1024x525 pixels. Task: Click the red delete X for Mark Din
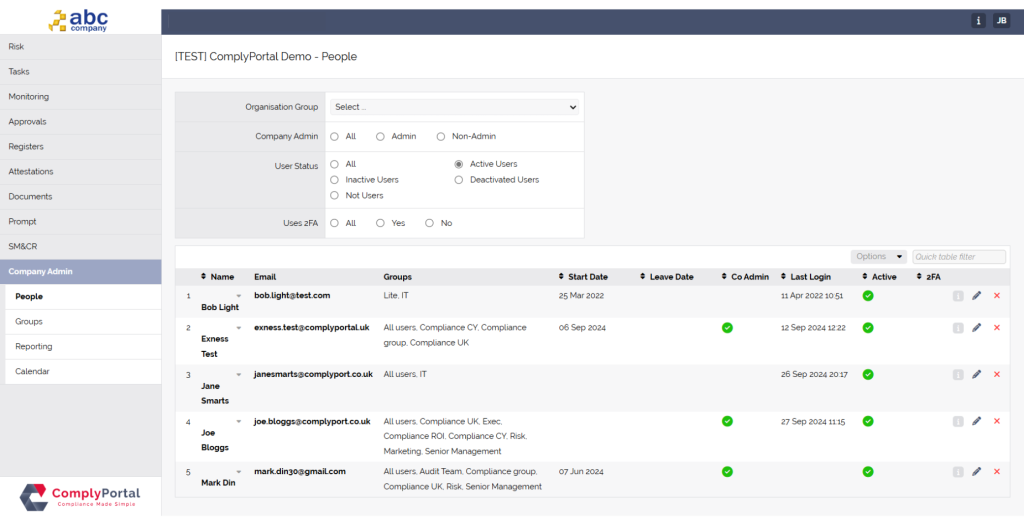pos(996,471)
